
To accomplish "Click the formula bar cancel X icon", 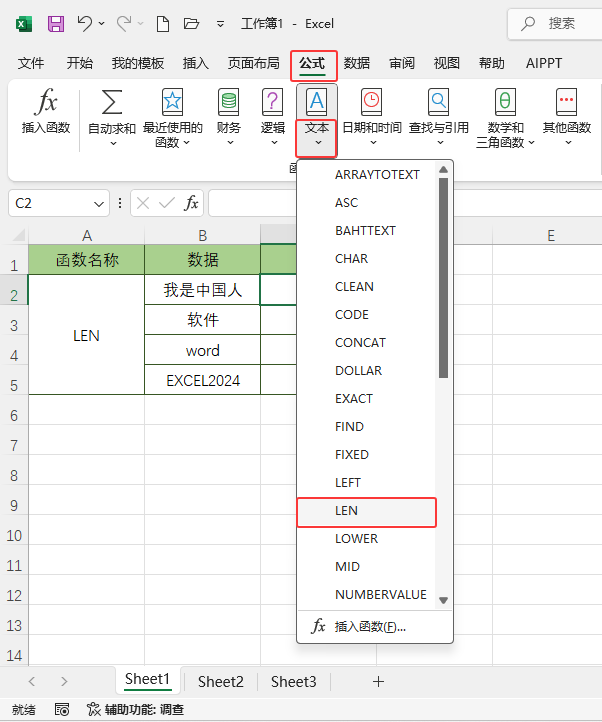I will 143,203.
